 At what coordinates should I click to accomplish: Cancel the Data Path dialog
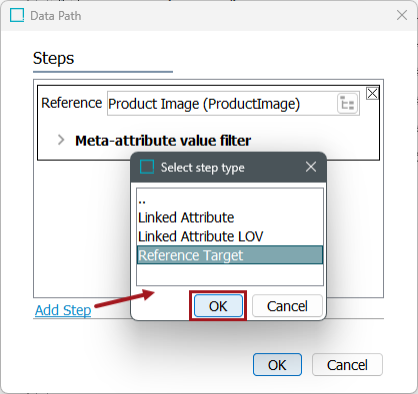click(347, 365)
